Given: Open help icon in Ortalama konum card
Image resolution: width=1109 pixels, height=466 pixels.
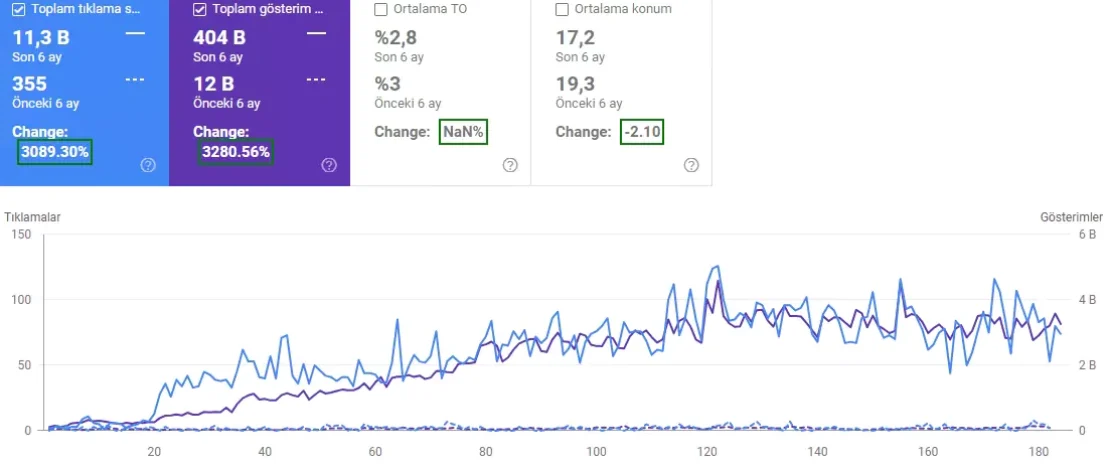Looking at the screenshot, I should 691,165.
